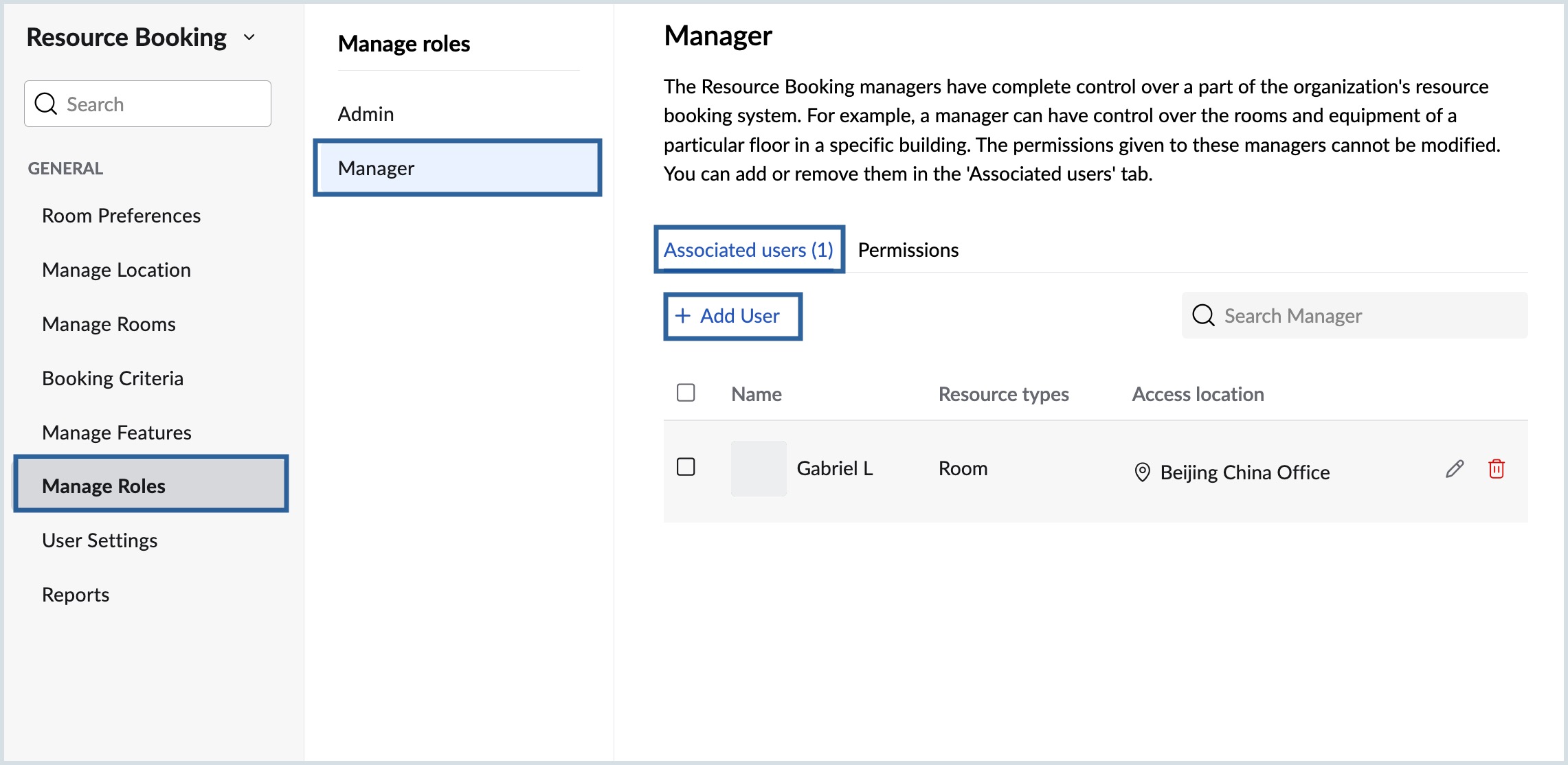The height and width of the screenshot is (765, 1568).
Task: Click the location pin icon beside Beijing
Action: (x=1142, y=472)
